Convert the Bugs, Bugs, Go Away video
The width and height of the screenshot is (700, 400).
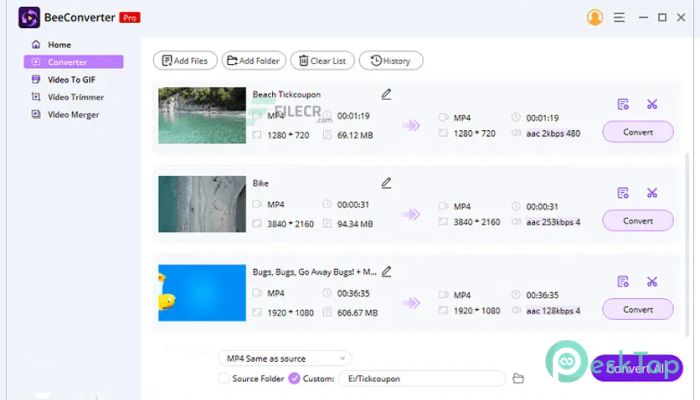coord(638,309)
